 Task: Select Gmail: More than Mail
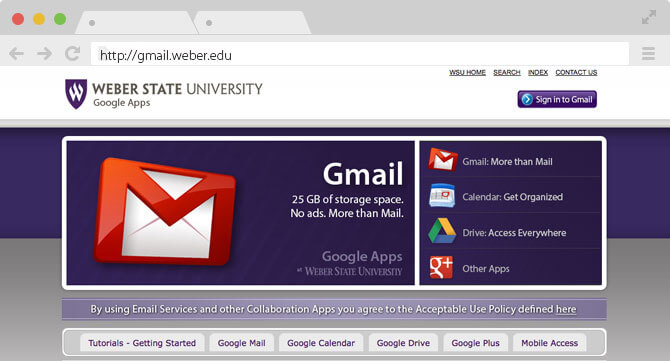click(x=507, y=161)
